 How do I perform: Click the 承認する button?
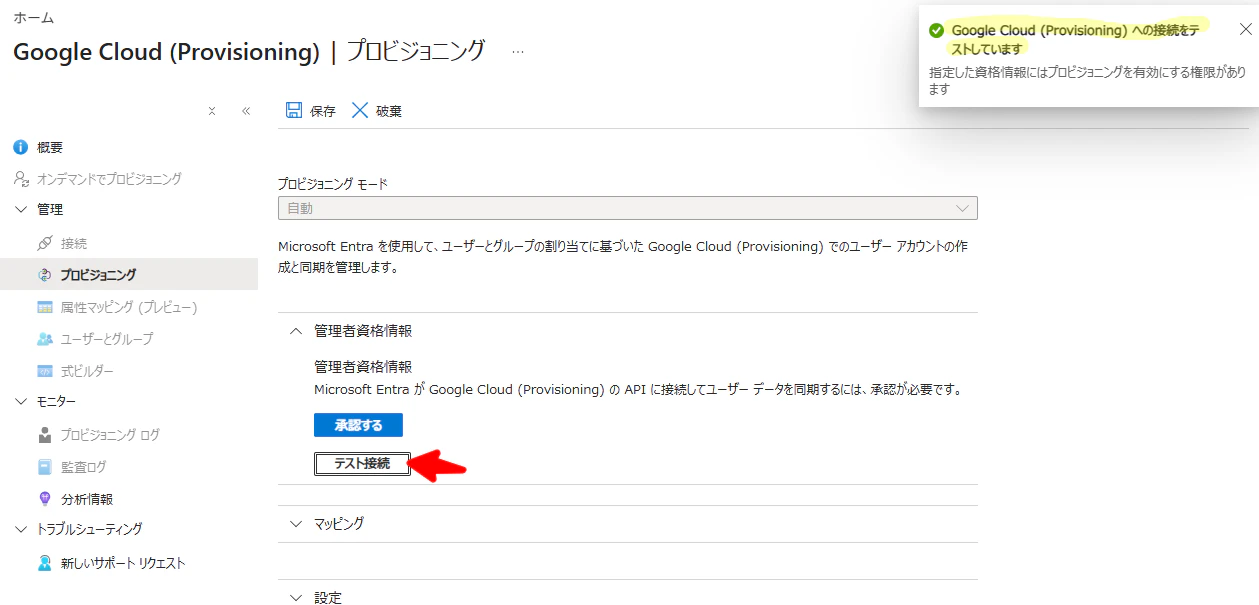358,425
